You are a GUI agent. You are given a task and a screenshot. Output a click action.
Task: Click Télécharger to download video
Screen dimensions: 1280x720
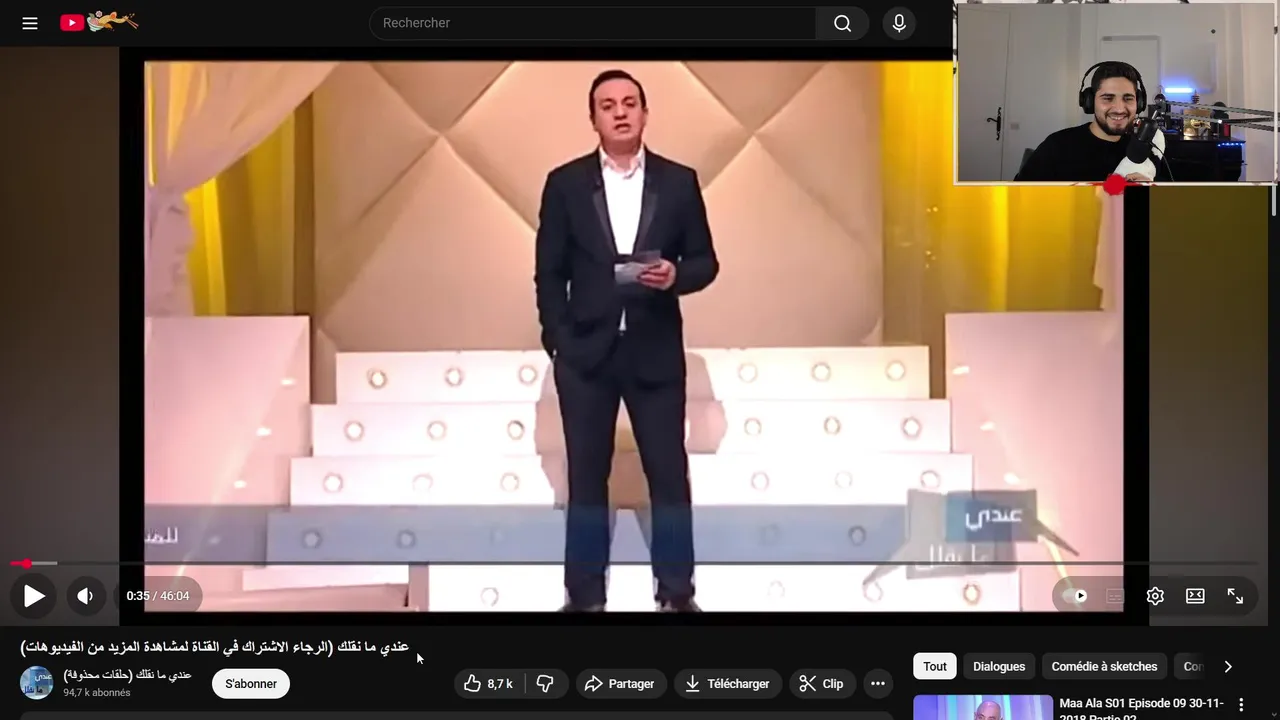coord(727,684)
